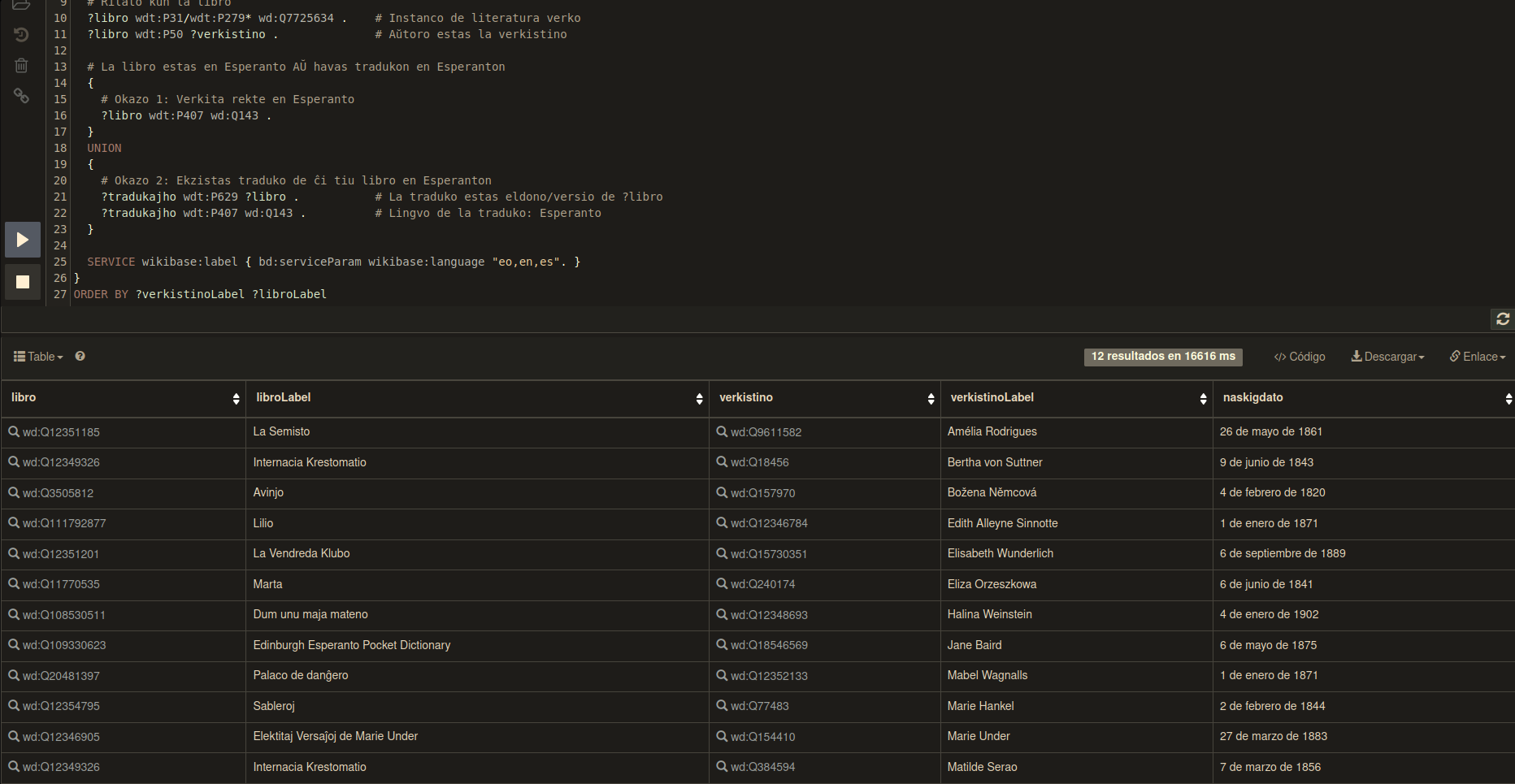Image resolution: width=1515 pixels, height=784 pixels.
Task: Select the 'Elektitaj Versaĵoj de Marie Under' cell
Action: [477, 737]
